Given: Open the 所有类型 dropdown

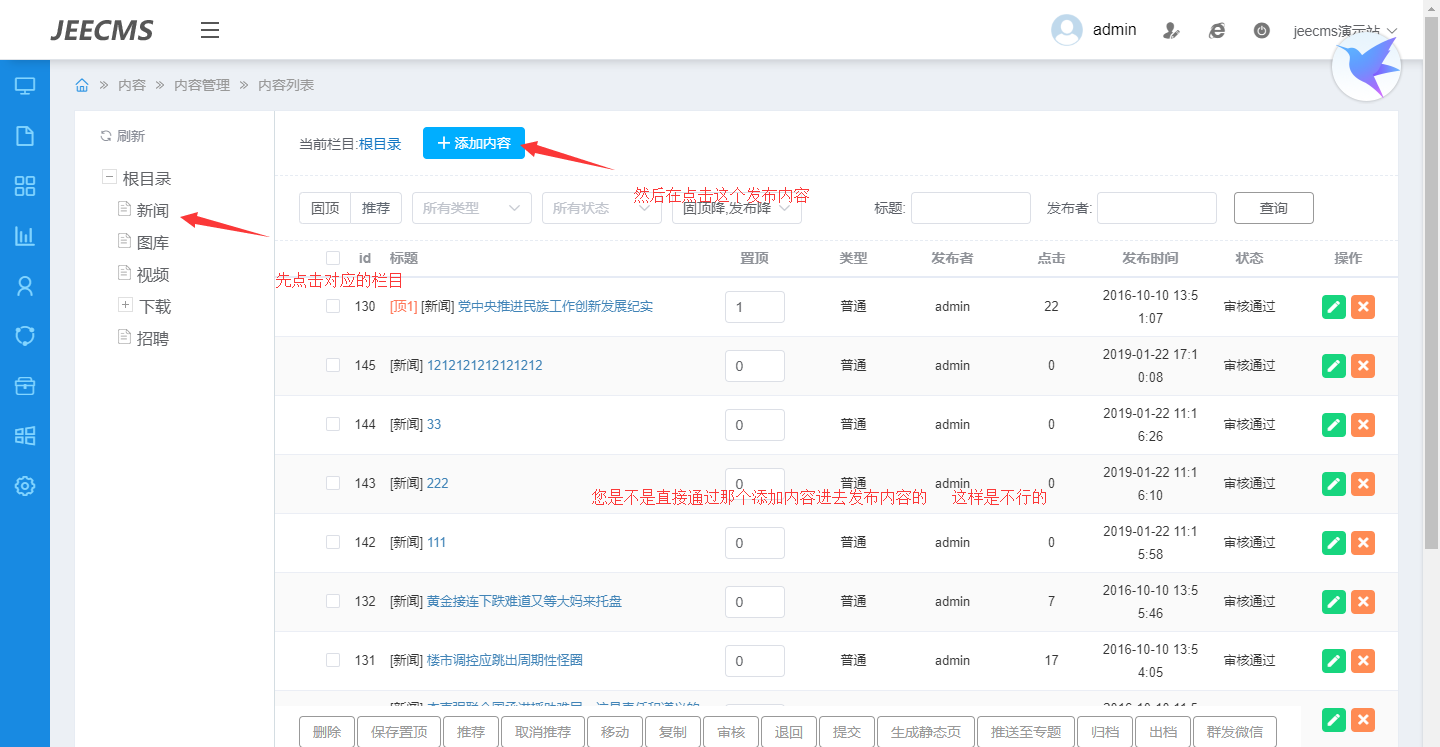Looking at the screenshot, I should [471, 208].
